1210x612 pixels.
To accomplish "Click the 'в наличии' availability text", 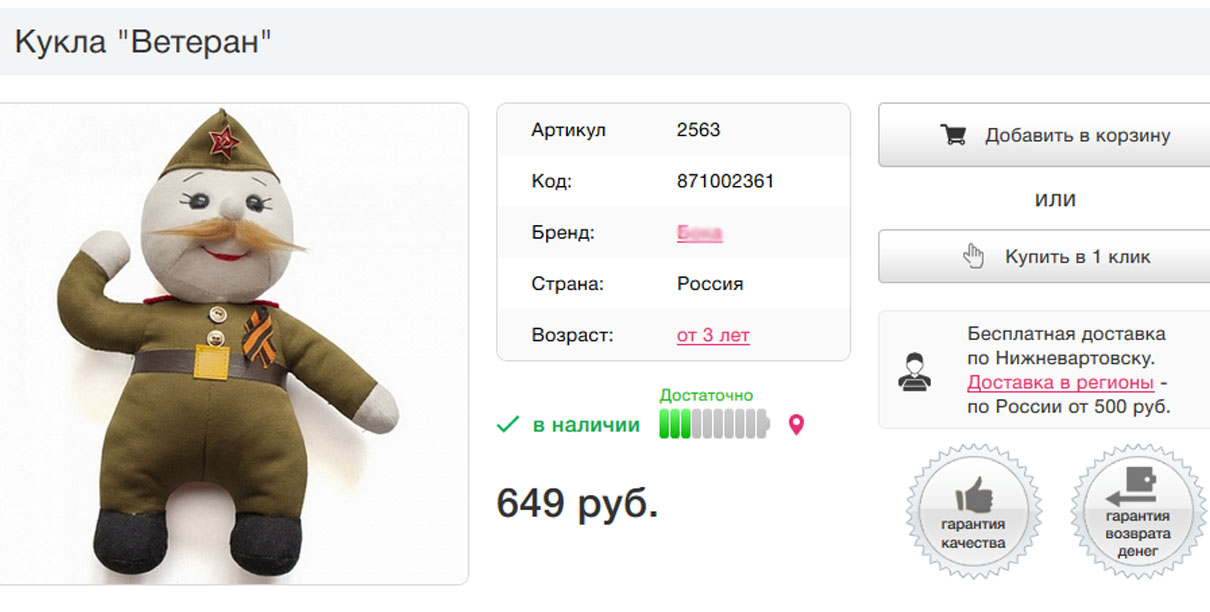I will click(586, 425).
